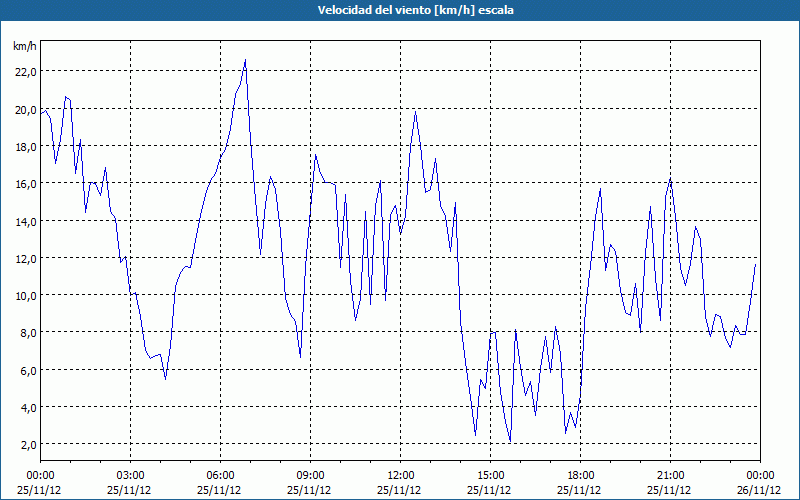Viewport: 800px width, 500px height.
Task: Click the 4,0 y-axis label
Action: (28, 408)
